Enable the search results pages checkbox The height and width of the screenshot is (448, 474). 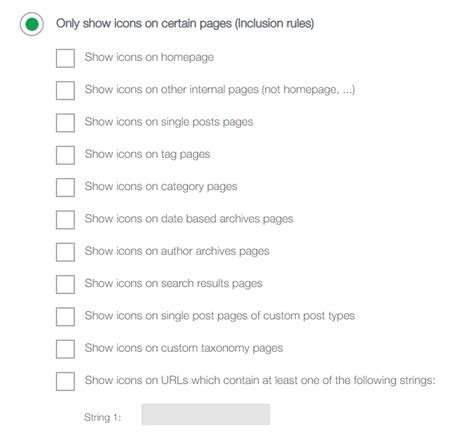click(65, 285)
